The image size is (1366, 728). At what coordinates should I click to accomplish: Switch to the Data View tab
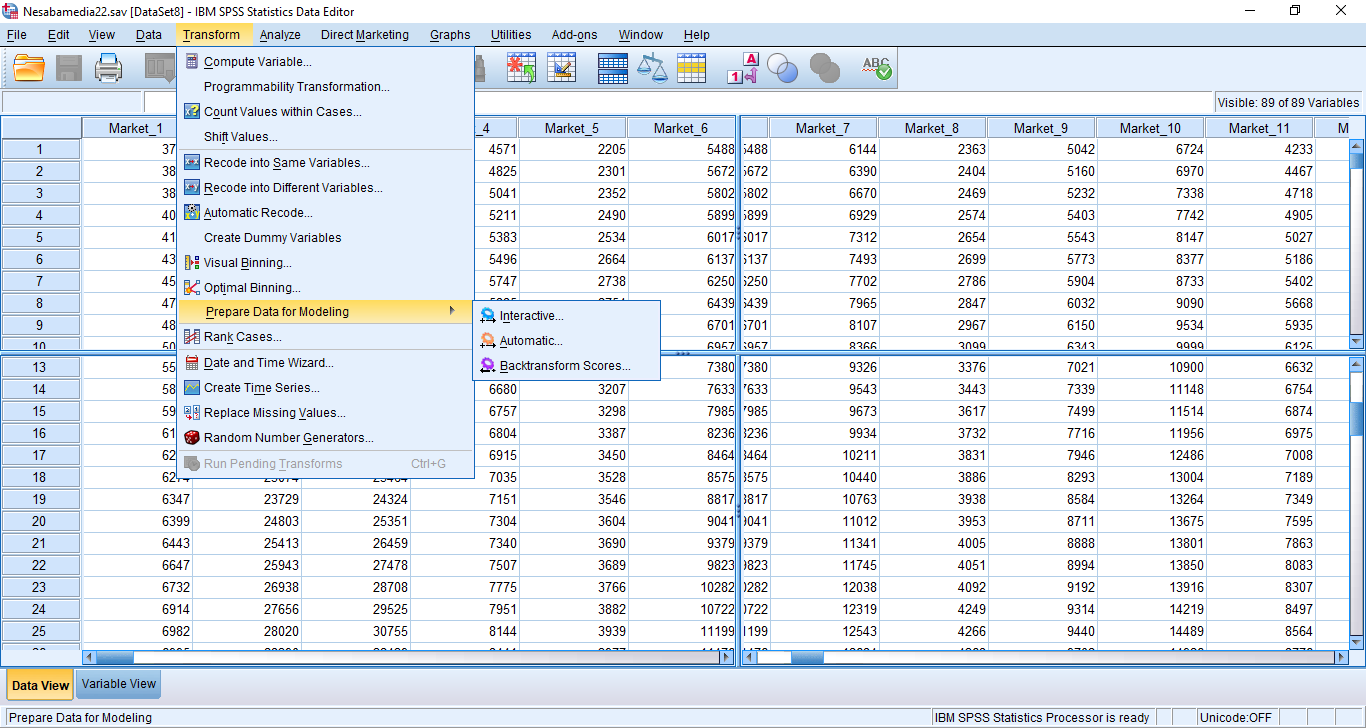point(40,685)
